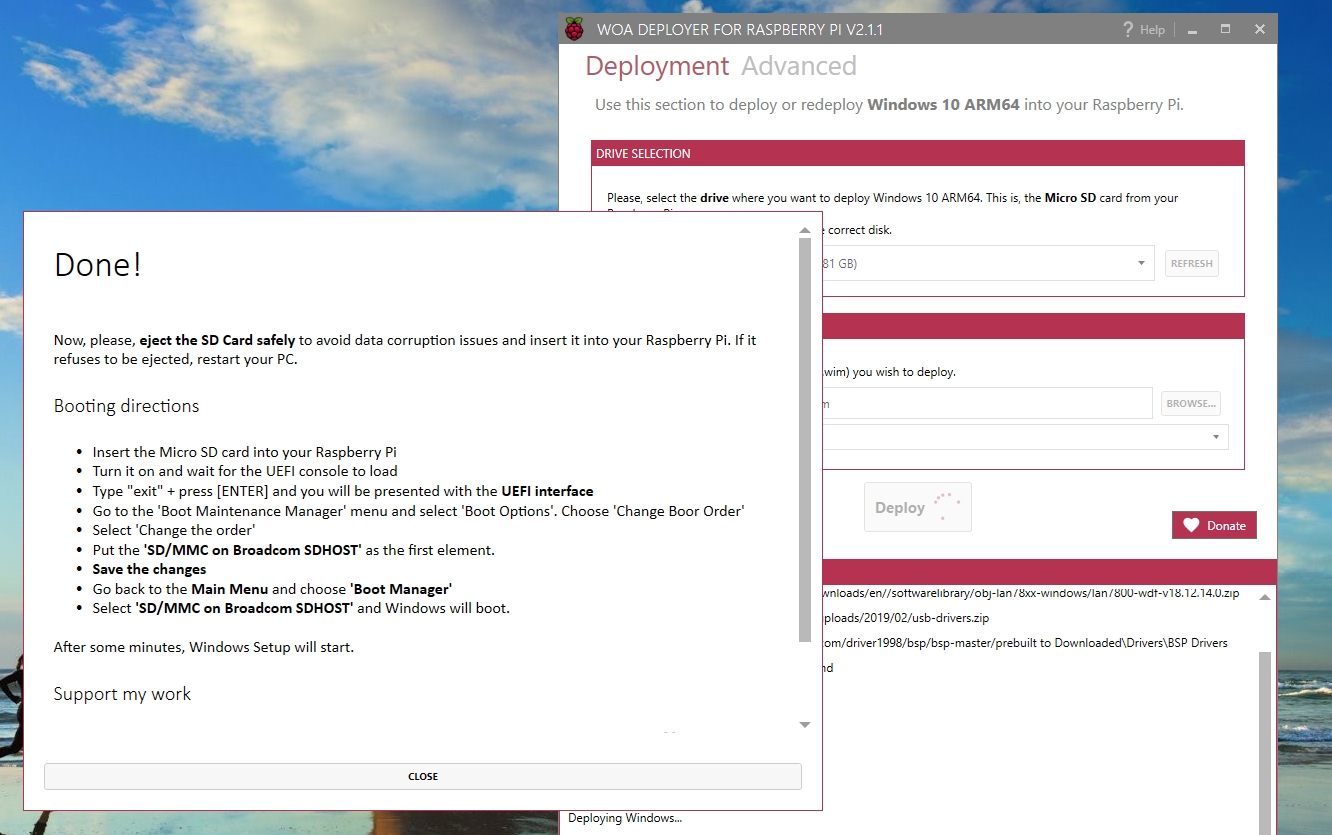Switch to the Deployment tab

tap(657, 66)
